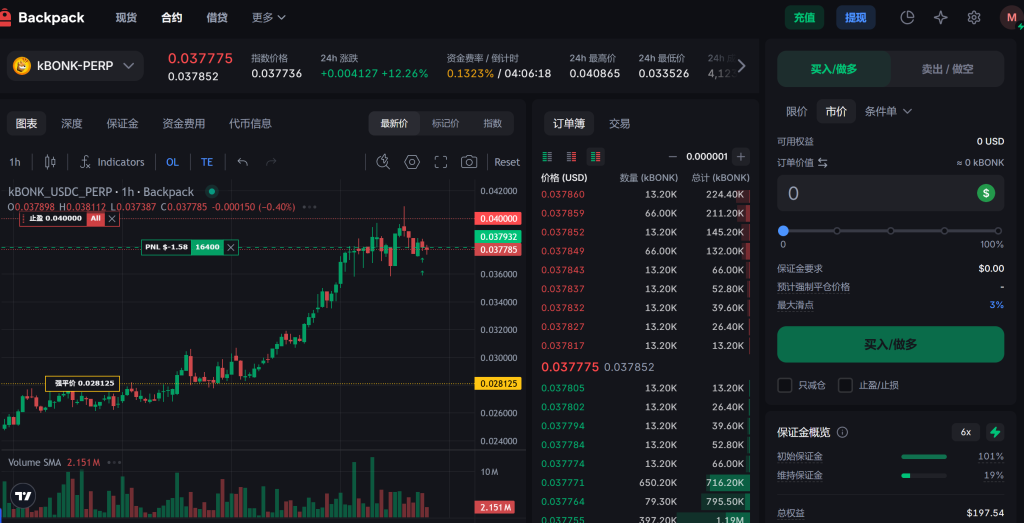Click the large 买入/做多 submit button
This screenshot has width=1024, height=523.
tap(890, 344)
